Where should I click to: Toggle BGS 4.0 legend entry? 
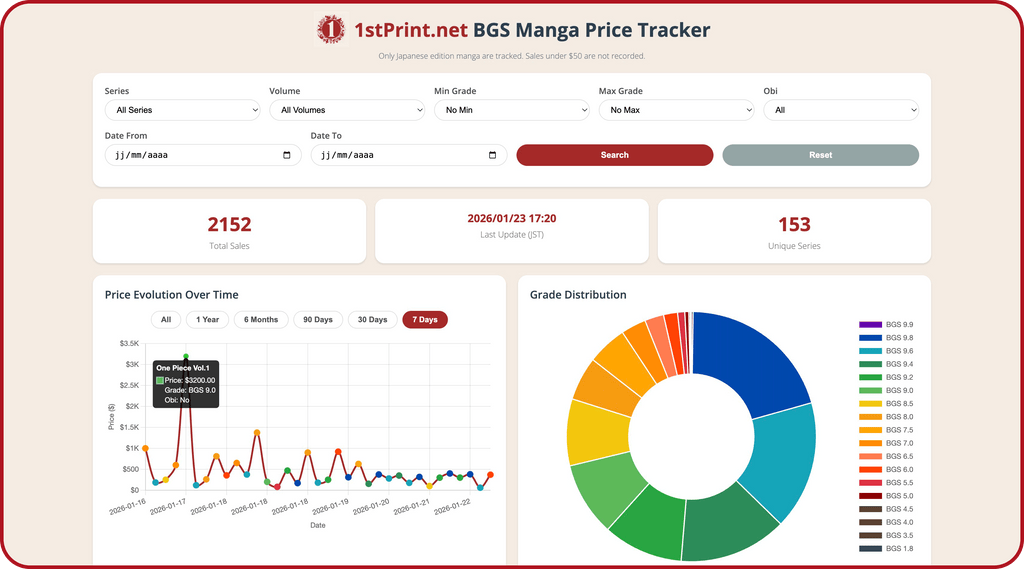click(x=886, y=522)
